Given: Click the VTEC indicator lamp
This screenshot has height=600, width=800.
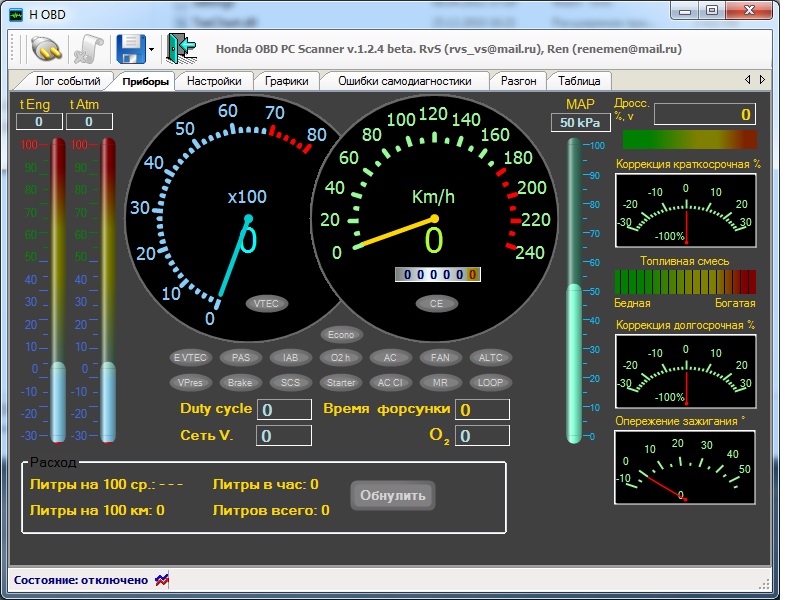Looking at the screenshot, I should coord(266,304).
